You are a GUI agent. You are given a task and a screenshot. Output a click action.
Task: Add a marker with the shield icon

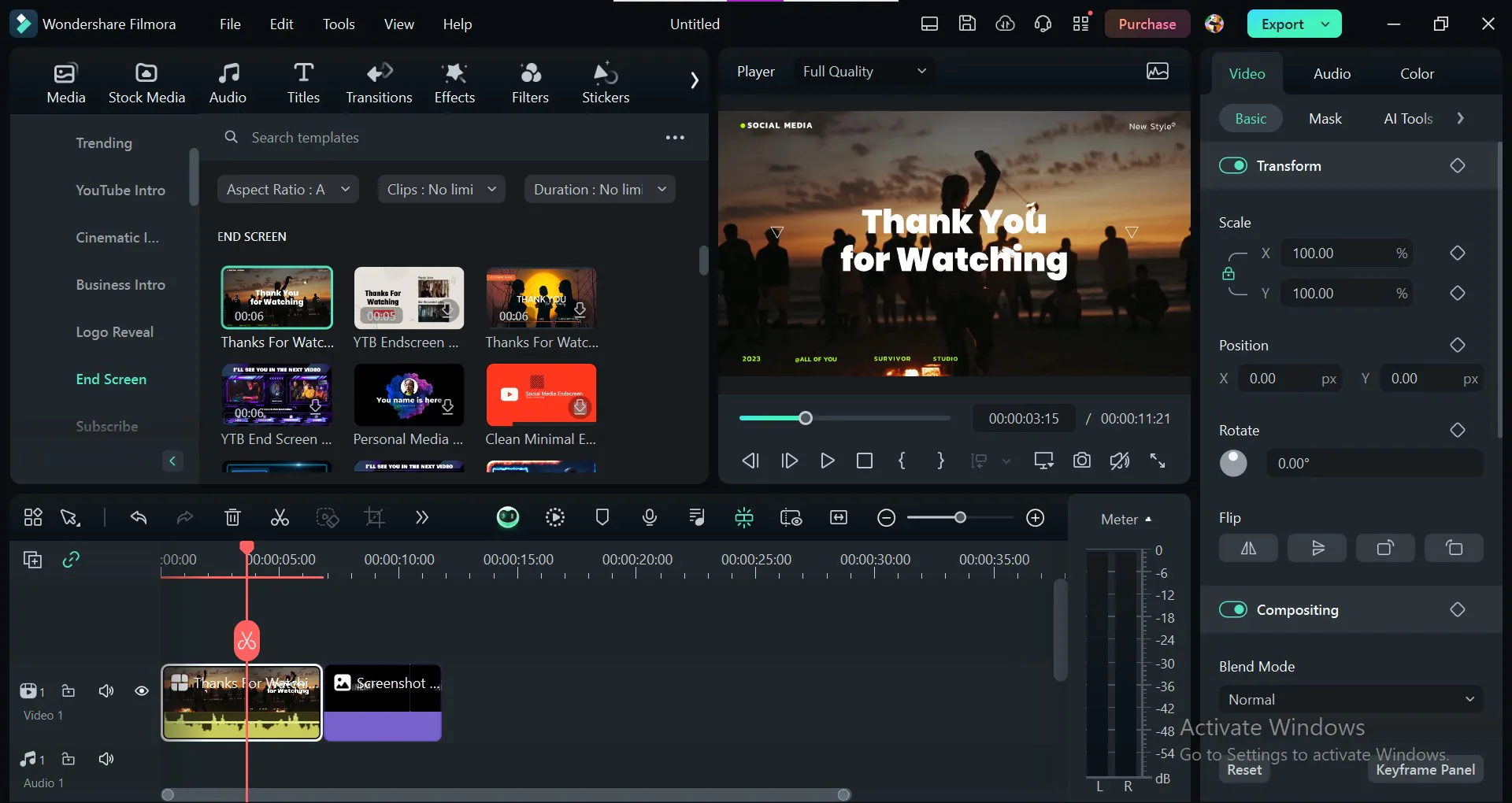point(602,517)
